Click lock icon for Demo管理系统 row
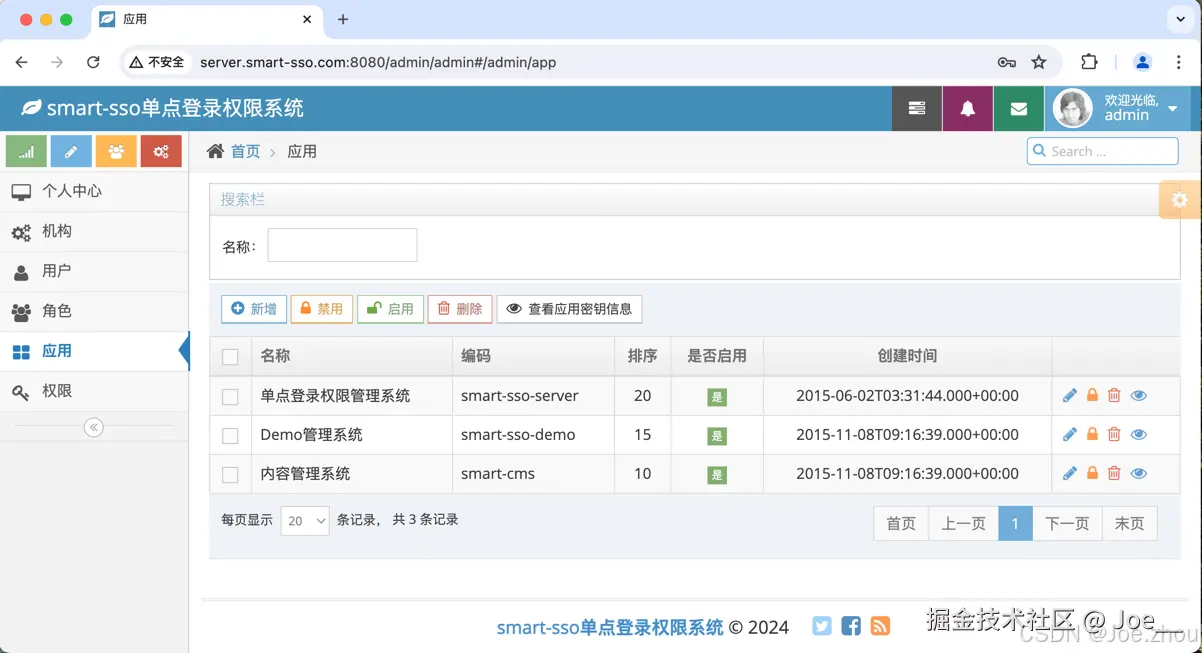The height and width of the screenshot is (653, 1202). [1092, 434]
